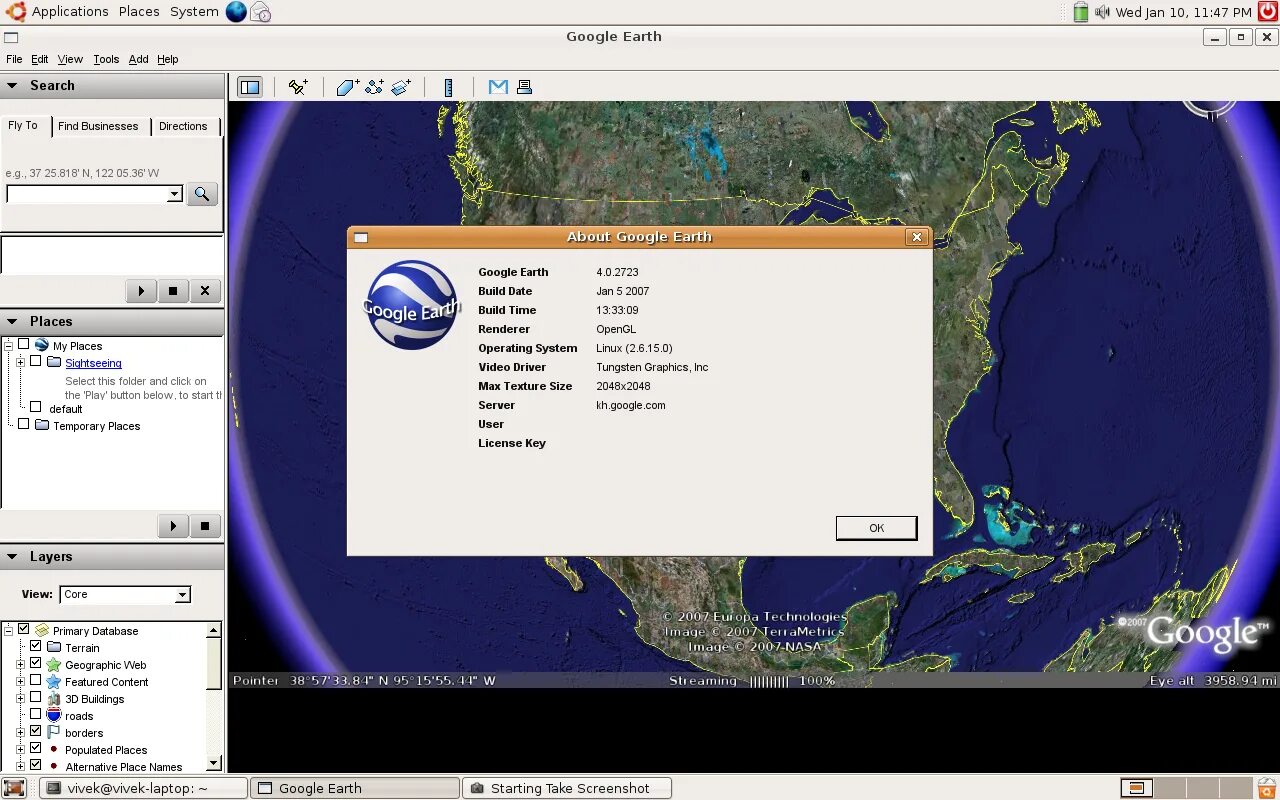Open the ruler measurement tool

pos(448,87)
